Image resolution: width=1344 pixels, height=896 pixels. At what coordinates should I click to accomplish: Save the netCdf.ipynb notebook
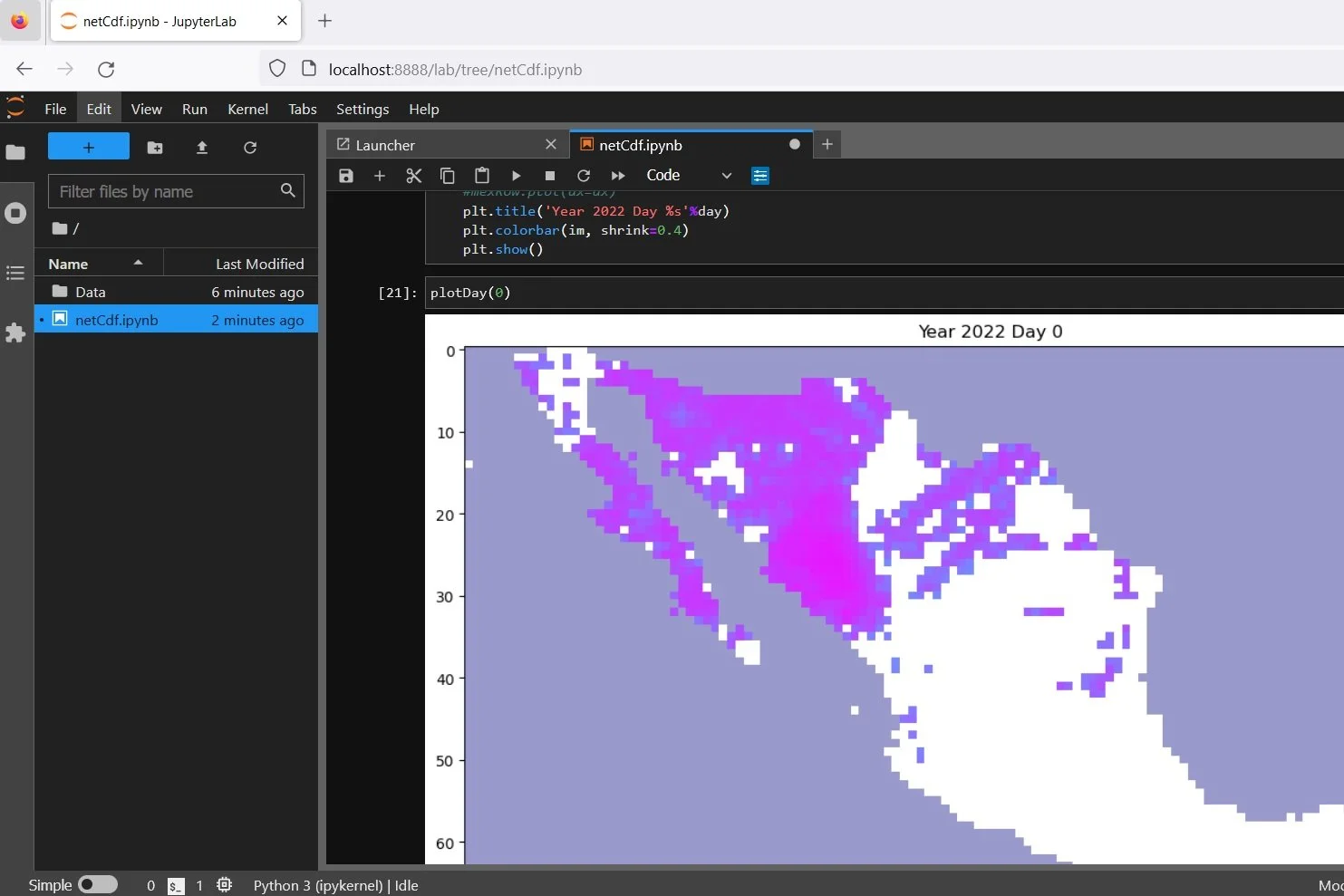point(345,176)
